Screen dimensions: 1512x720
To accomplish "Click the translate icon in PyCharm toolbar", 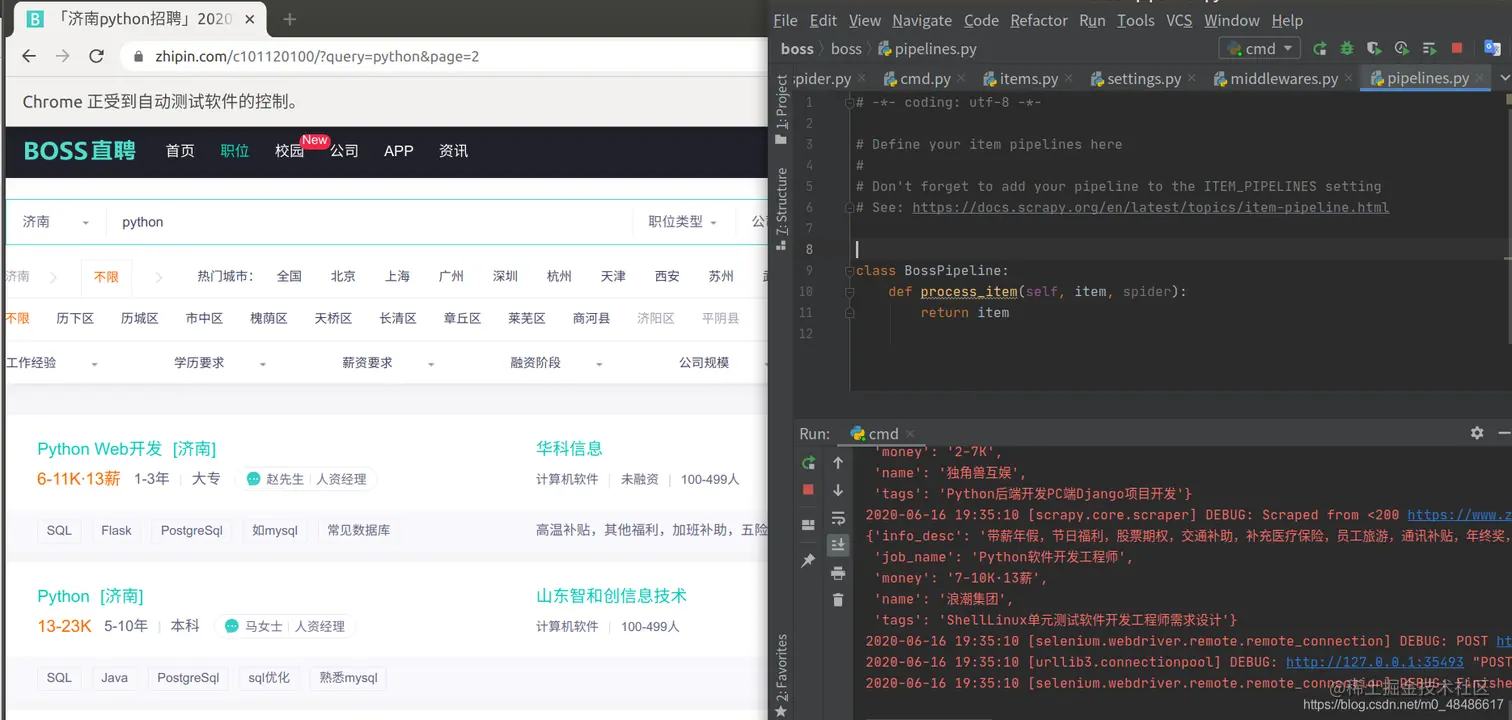I will [x=1492, y=48].
